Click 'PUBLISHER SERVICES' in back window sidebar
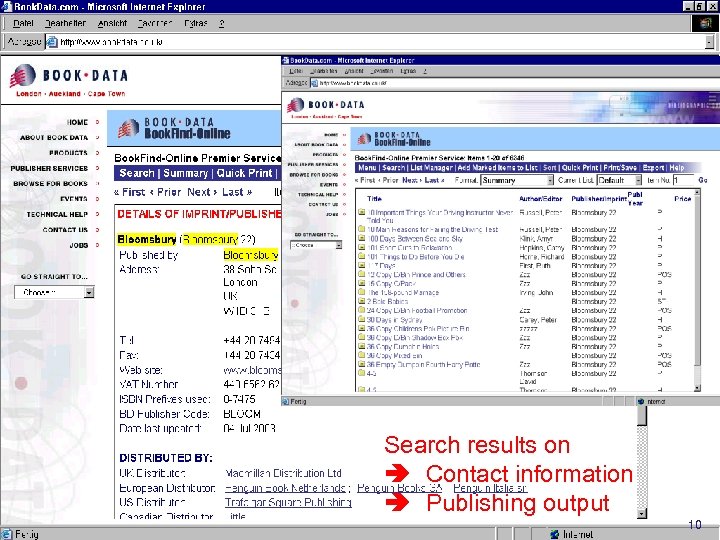The height and width of the screenshot is (540, 720). click(49, 168)
